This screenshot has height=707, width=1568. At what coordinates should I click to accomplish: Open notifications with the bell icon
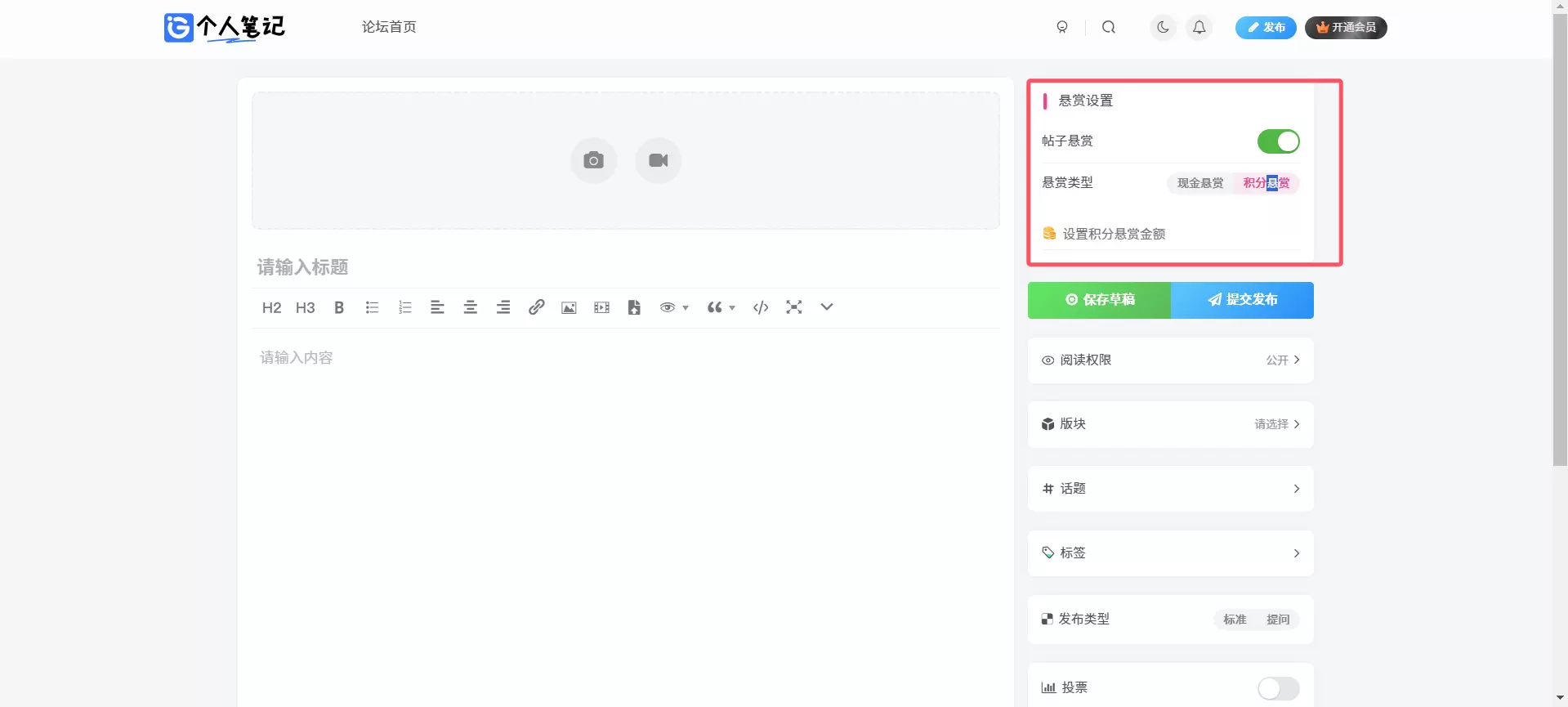pyautogui.click(x=1199, y=27)
